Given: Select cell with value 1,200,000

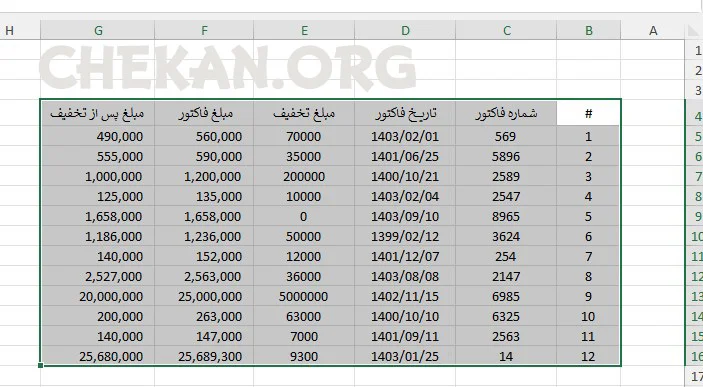Looking at the screenshot, I should [x=204, y=176].
